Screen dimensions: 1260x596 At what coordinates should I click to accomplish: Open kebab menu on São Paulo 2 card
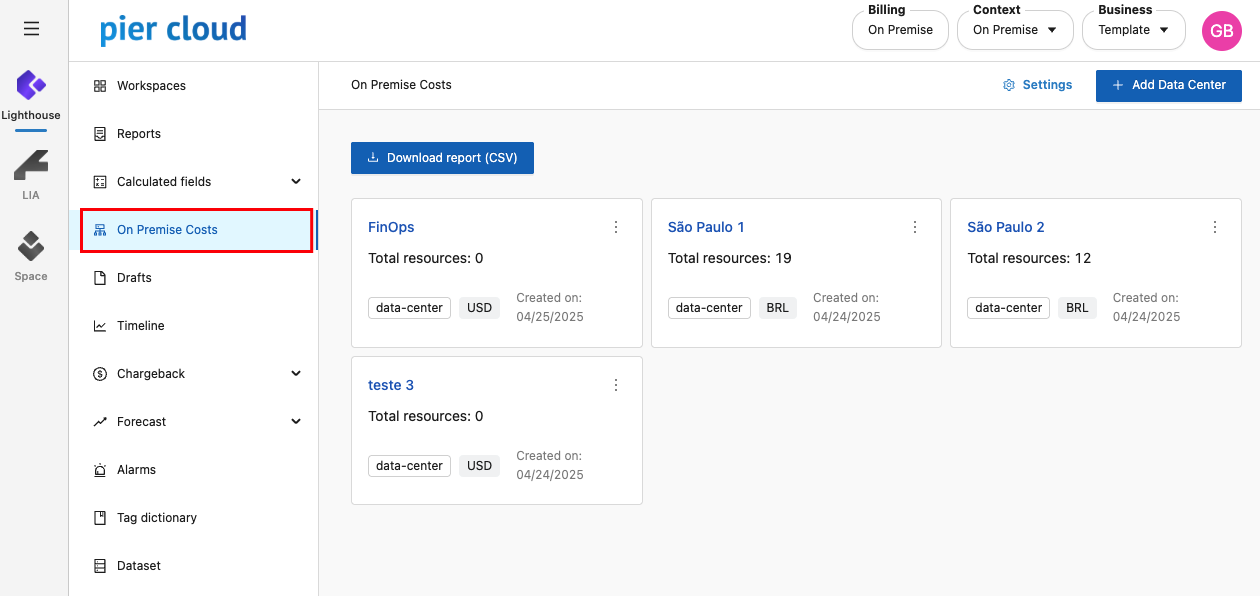[x=1215, y=227]
